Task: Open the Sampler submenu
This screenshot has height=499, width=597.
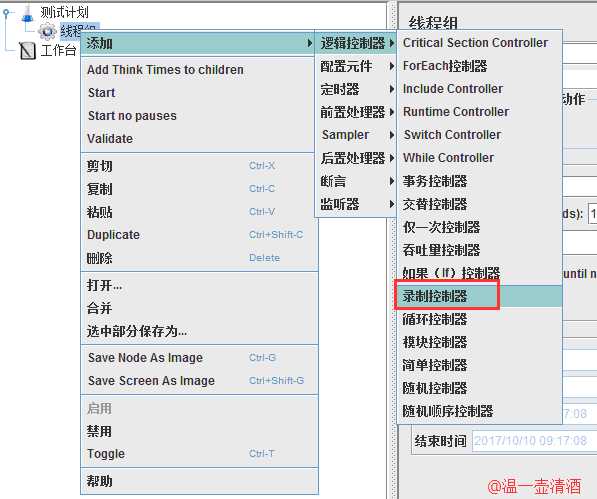Action: click(356, 135)
